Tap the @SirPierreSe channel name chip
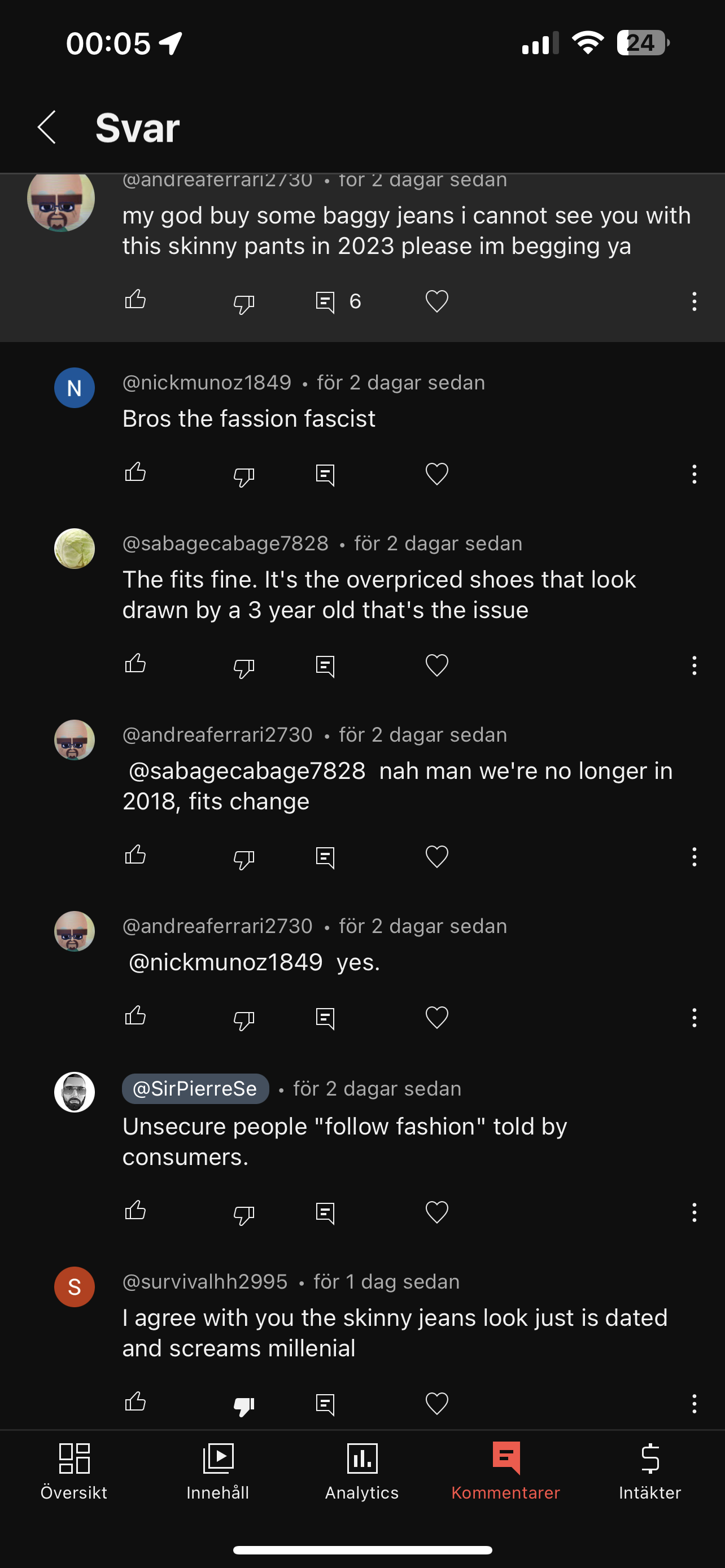Screen dimensions: 725x1568 pos(195,1088)
